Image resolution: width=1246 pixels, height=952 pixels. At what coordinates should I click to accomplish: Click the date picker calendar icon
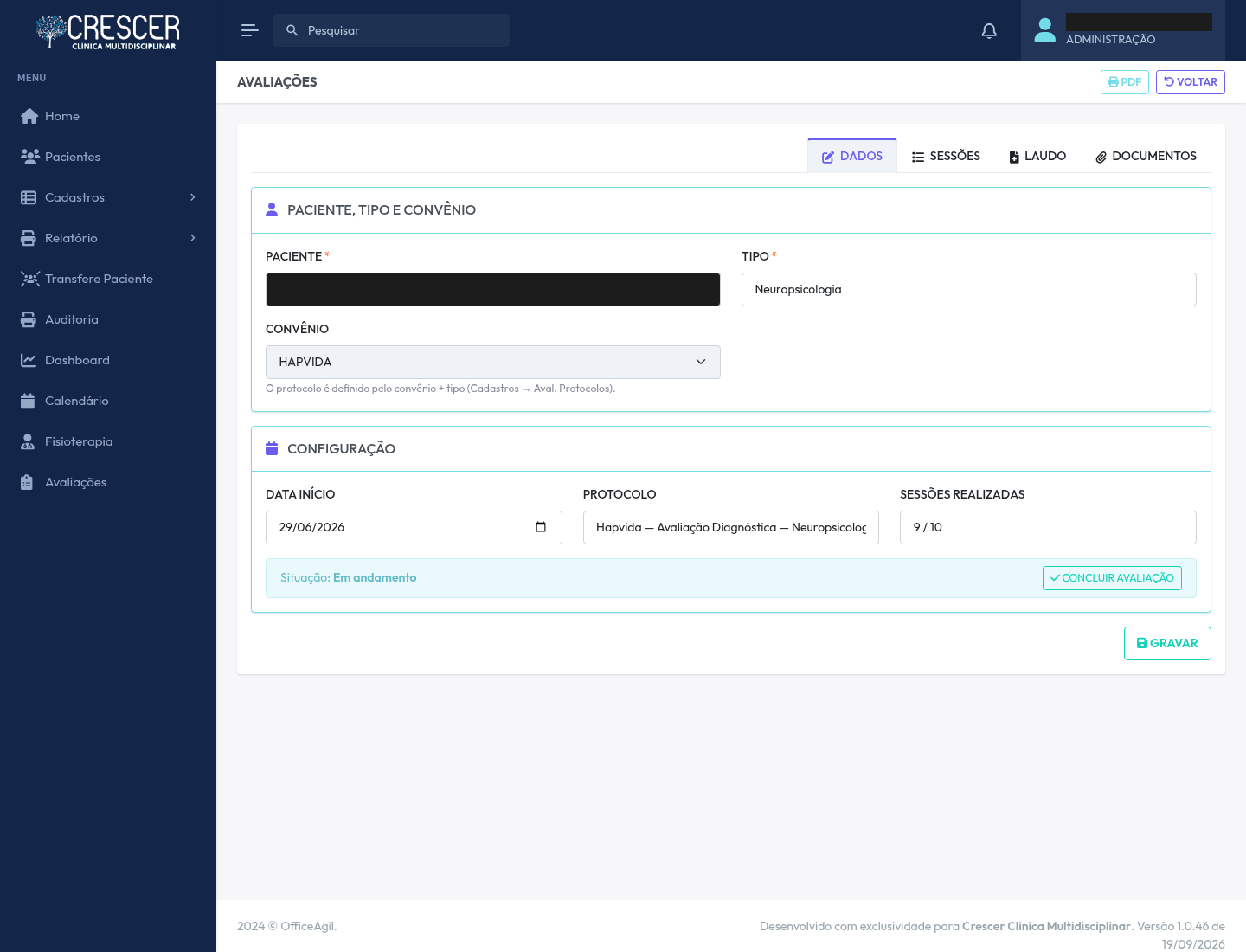click(541, 527)
